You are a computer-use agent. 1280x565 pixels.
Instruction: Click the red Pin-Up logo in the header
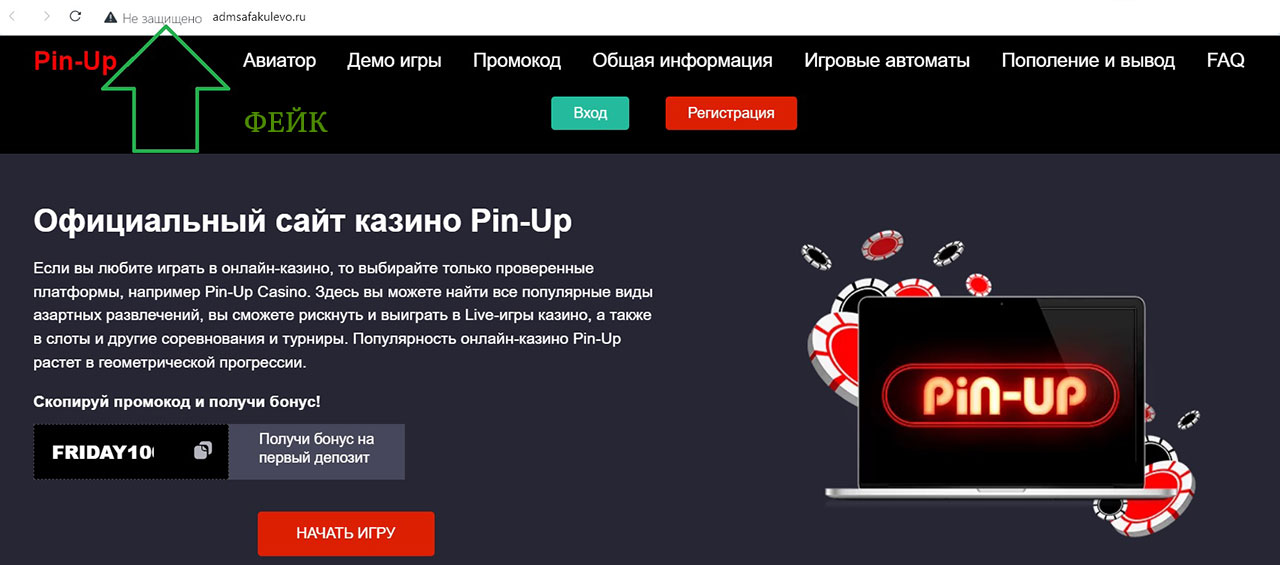click(75, 61)
